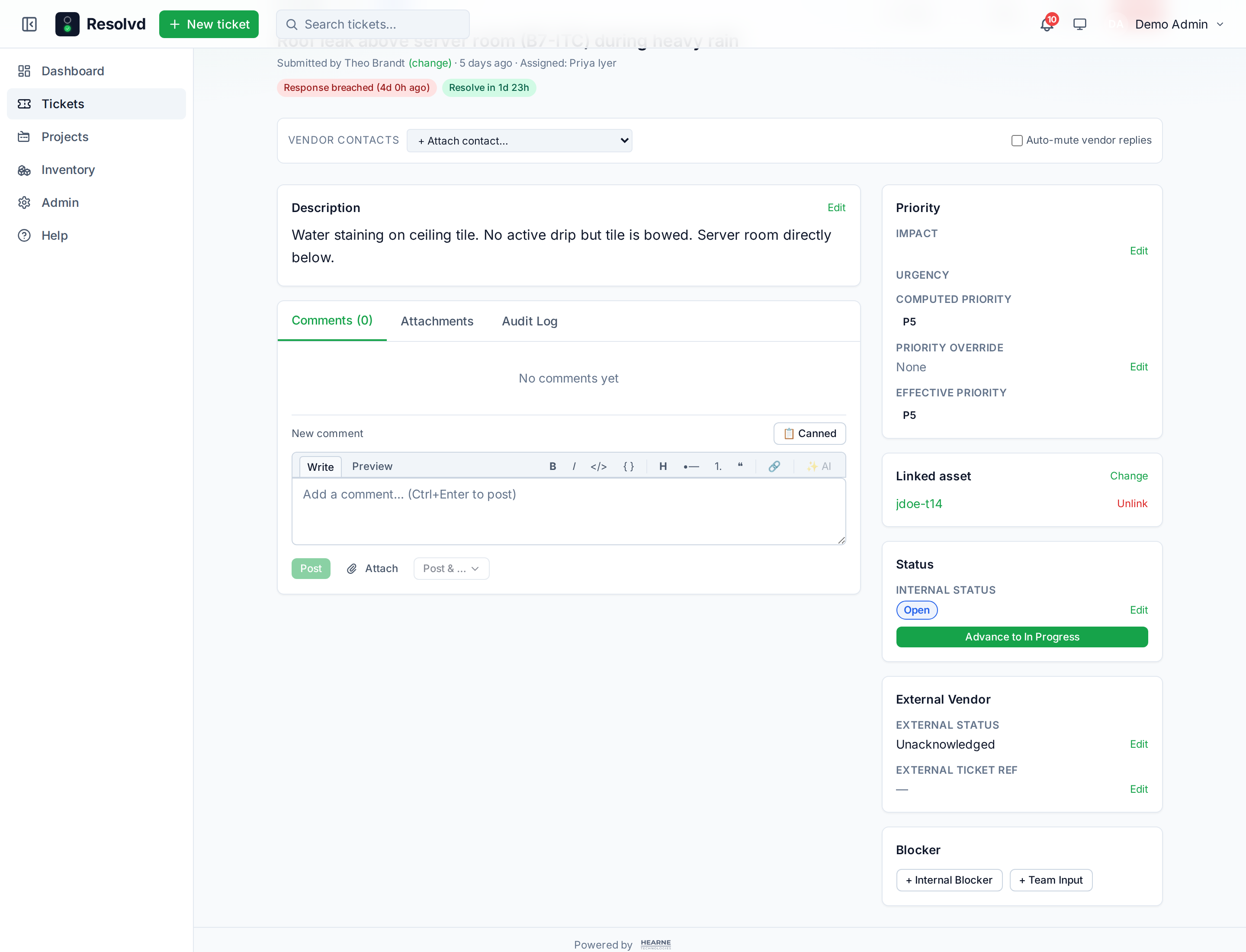Switch to the Comments (0) tab
The height and width of the screenshot is (952, 1246).
click(x=332, y=321)
